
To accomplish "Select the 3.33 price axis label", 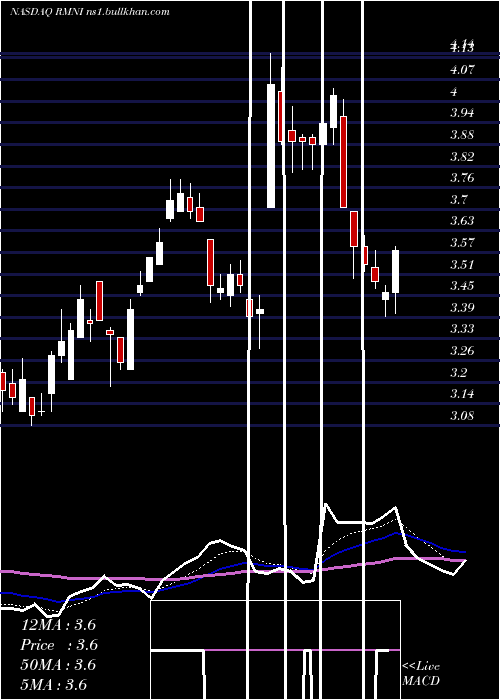I will click(462, 329).
